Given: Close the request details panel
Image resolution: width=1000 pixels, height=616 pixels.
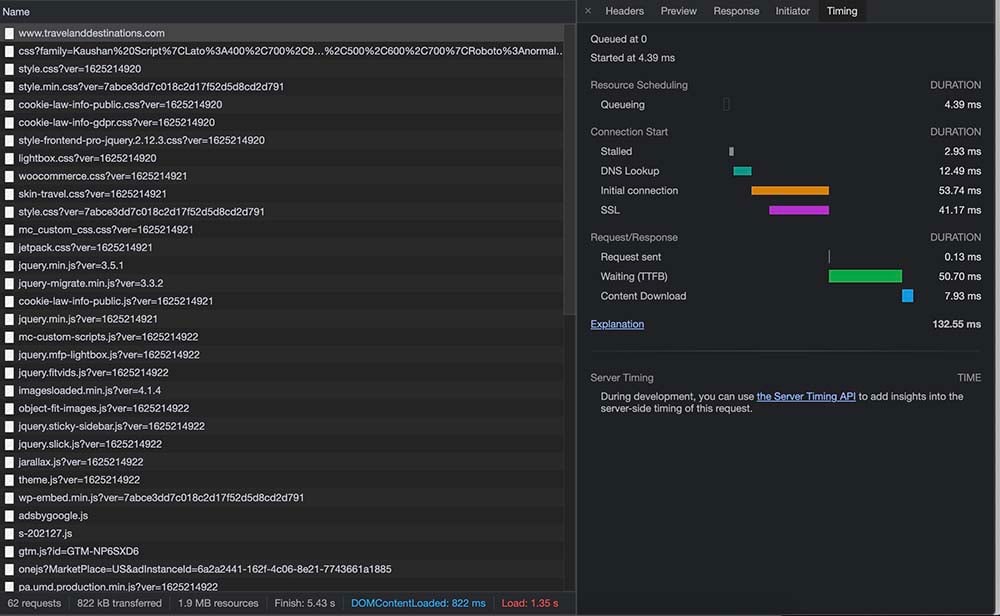Looking at the screenshot, I should 587,11.
